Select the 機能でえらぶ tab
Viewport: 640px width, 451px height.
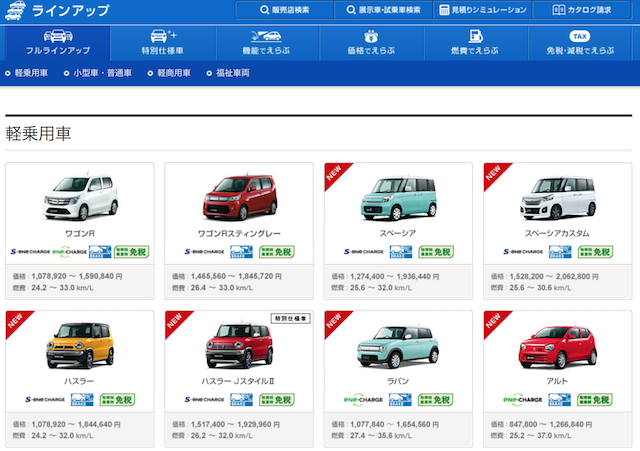267,43
